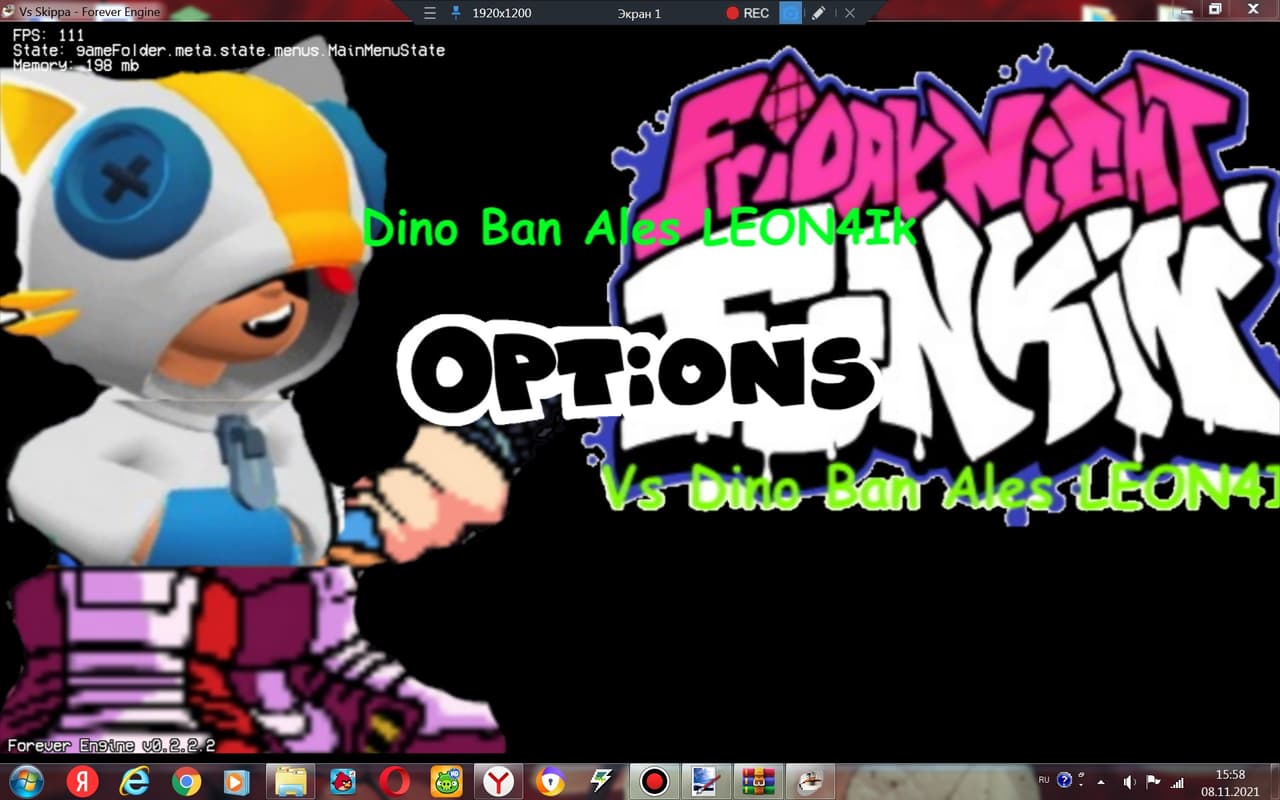Screen dimensions: 1280x800
Task: Show hidden tray icons arrow
Action: click(1101, 781)
